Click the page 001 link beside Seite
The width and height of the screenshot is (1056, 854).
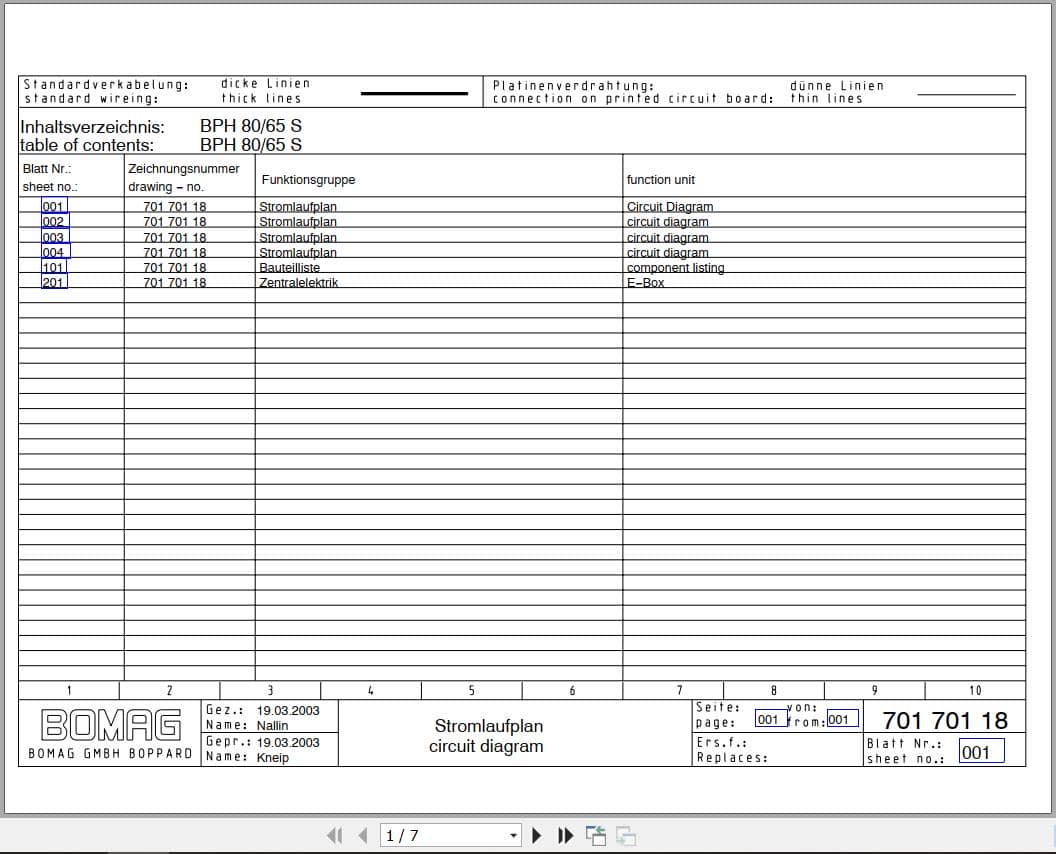[770, 719]
